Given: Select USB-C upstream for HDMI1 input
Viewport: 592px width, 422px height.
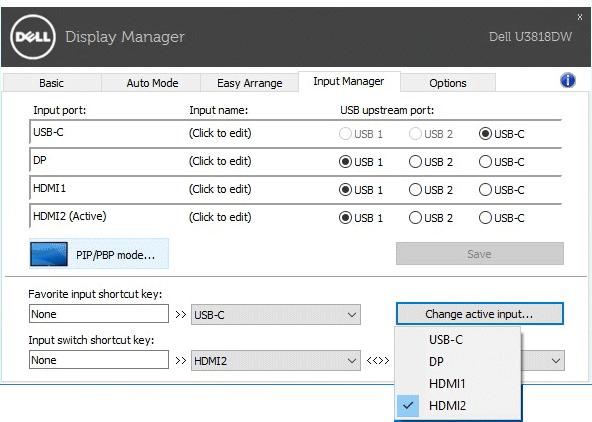Looking at the screenshot, I should [501, 189].
